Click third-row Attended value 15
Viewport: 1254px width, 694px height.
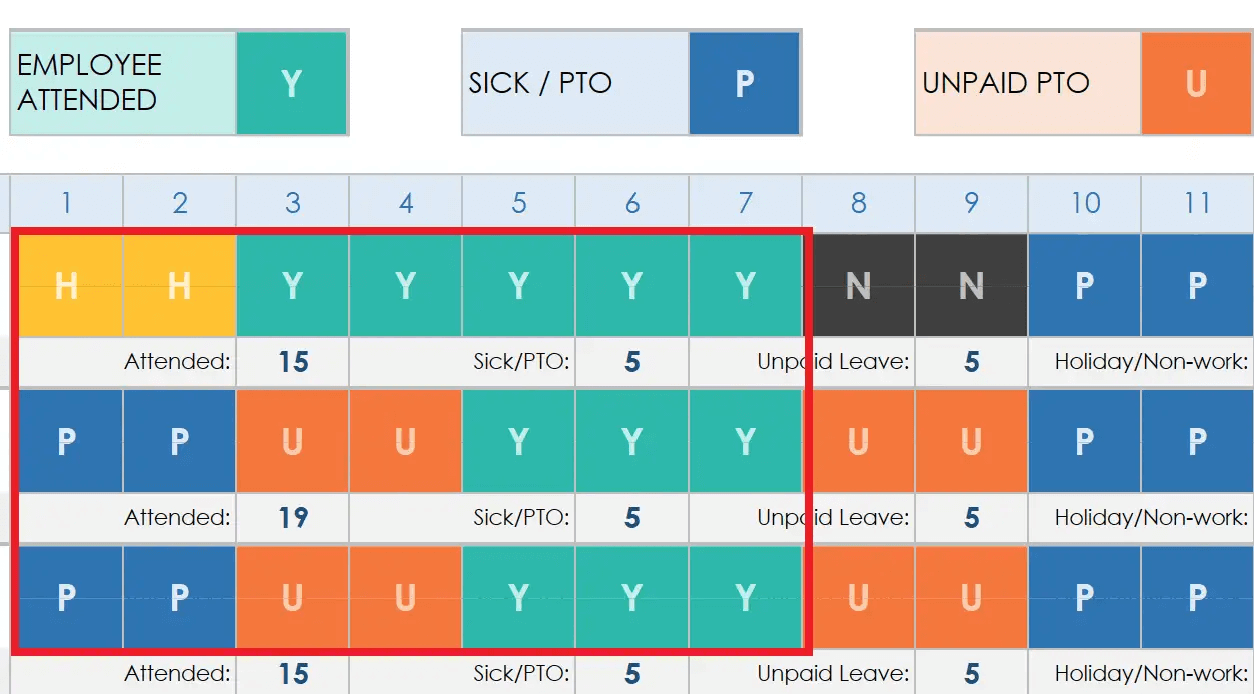(x=293, y=673)
